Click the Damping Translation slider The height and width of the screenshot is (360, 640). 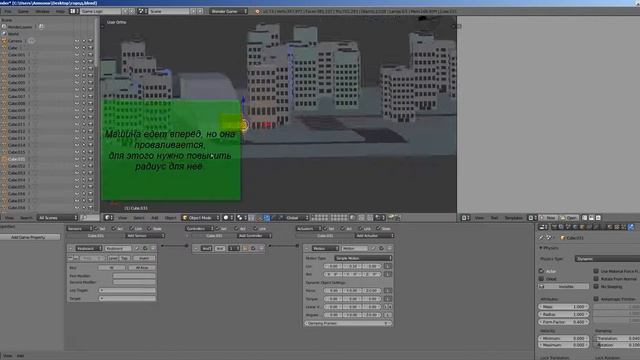[x=616, y=338]
